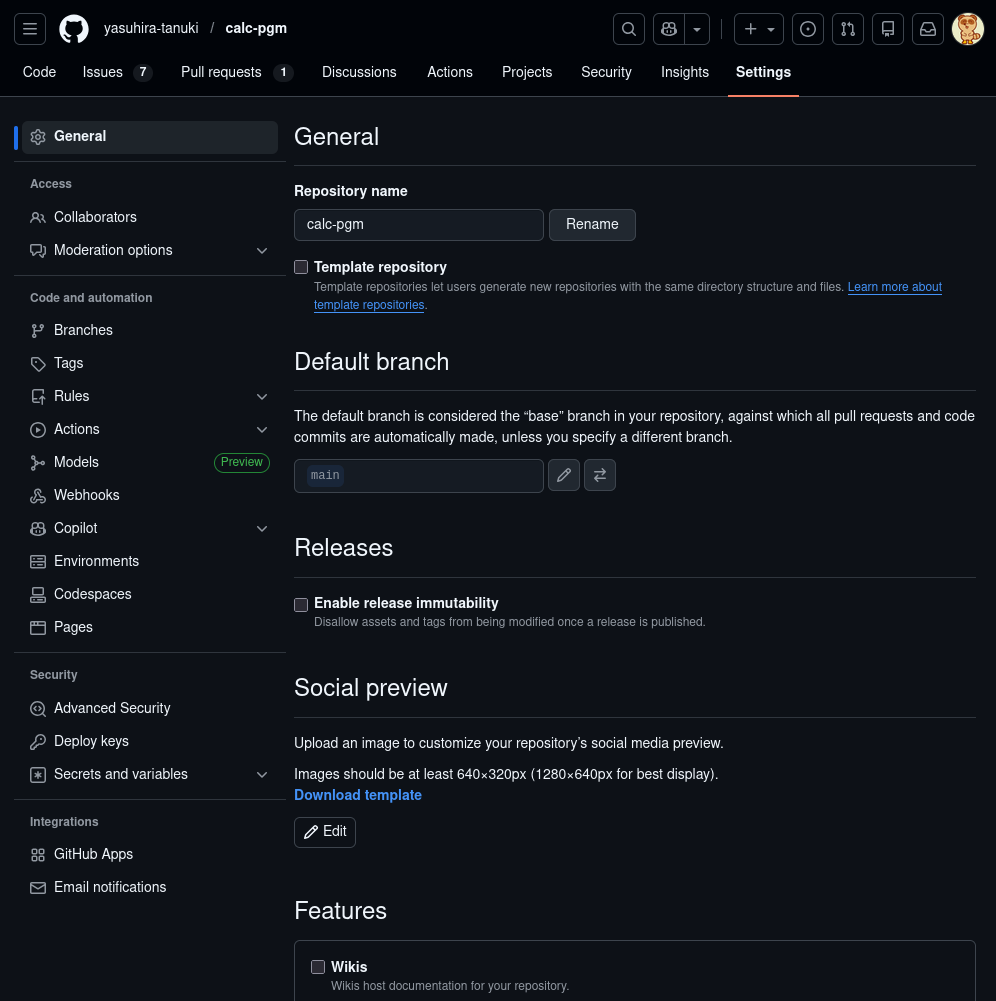
Task: Open the search icon in header
Action: coord(628,29)
